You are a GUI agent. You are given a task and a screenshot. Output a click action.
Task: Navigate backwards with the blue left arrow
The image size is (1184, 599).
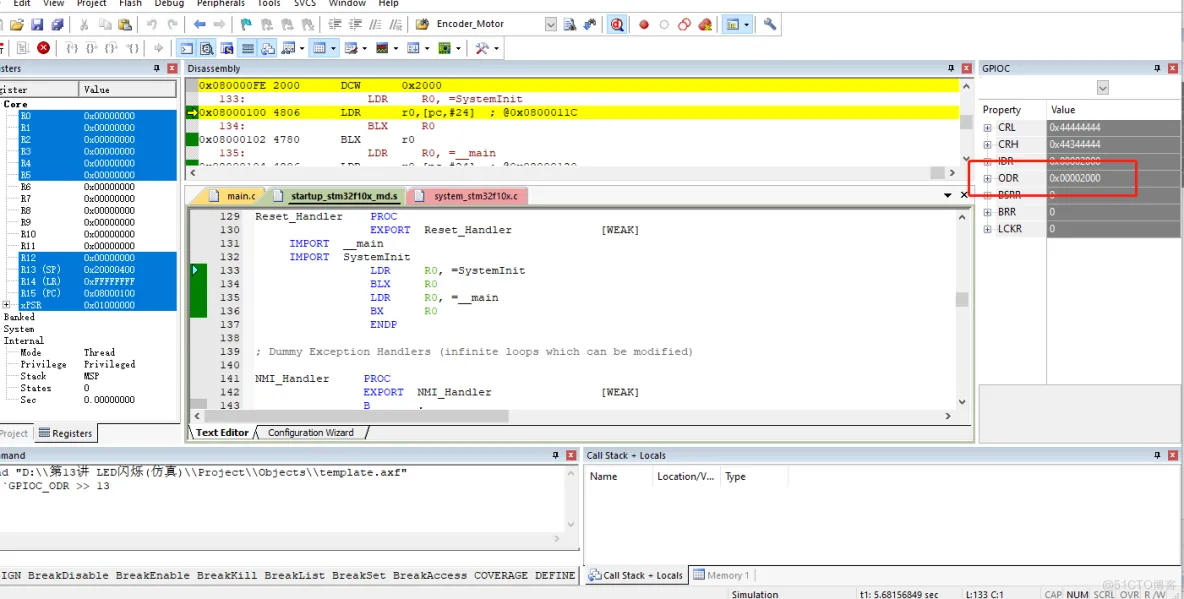tap(199, 24)
